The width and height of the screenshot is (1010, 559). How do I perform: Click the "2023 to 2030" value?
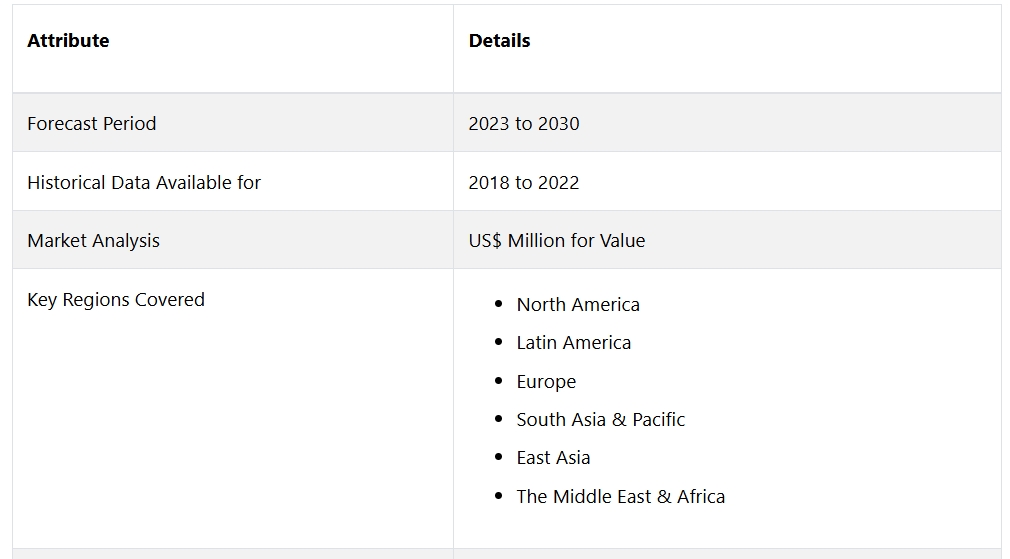point(524,124)
